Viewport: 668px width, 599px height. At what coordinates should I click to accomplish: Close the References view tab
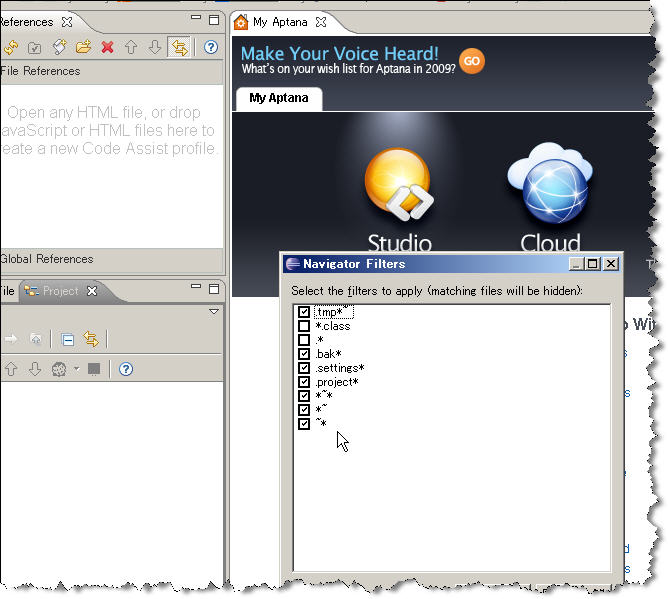click(x=67, y=22)
